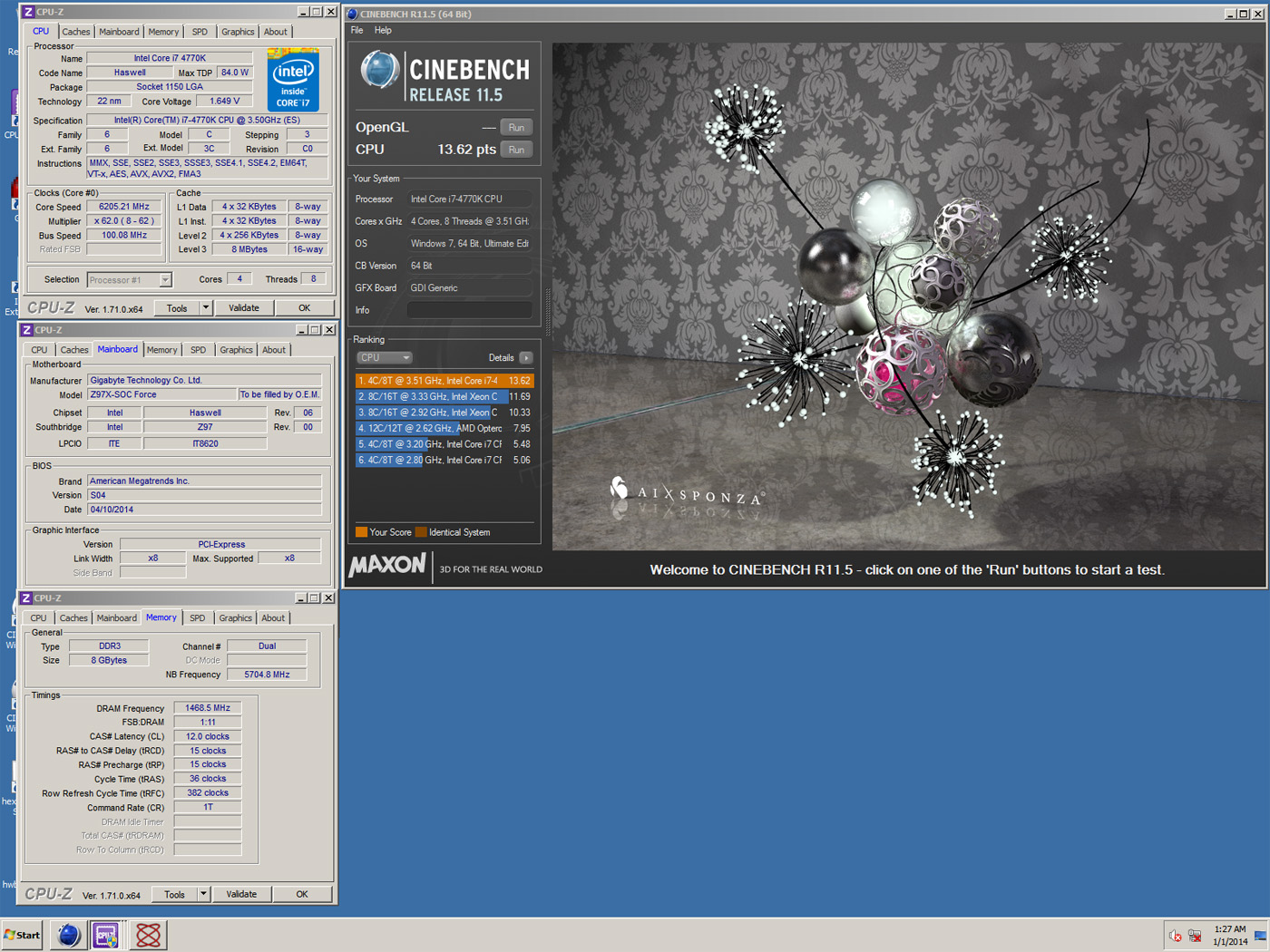
Task: Open SPD tab in Mainboard CPU-Z window
Action: (x=198, y=350)
